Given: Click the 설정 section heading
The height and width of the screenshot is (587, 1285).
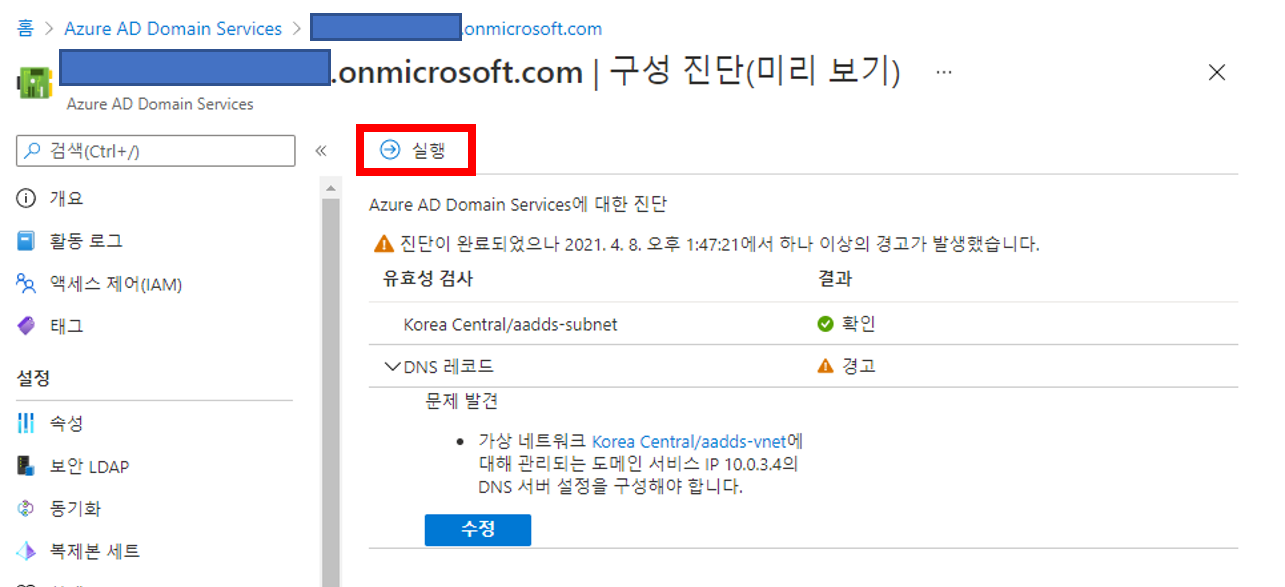Looking at the screenshot, I should point(33,379).
